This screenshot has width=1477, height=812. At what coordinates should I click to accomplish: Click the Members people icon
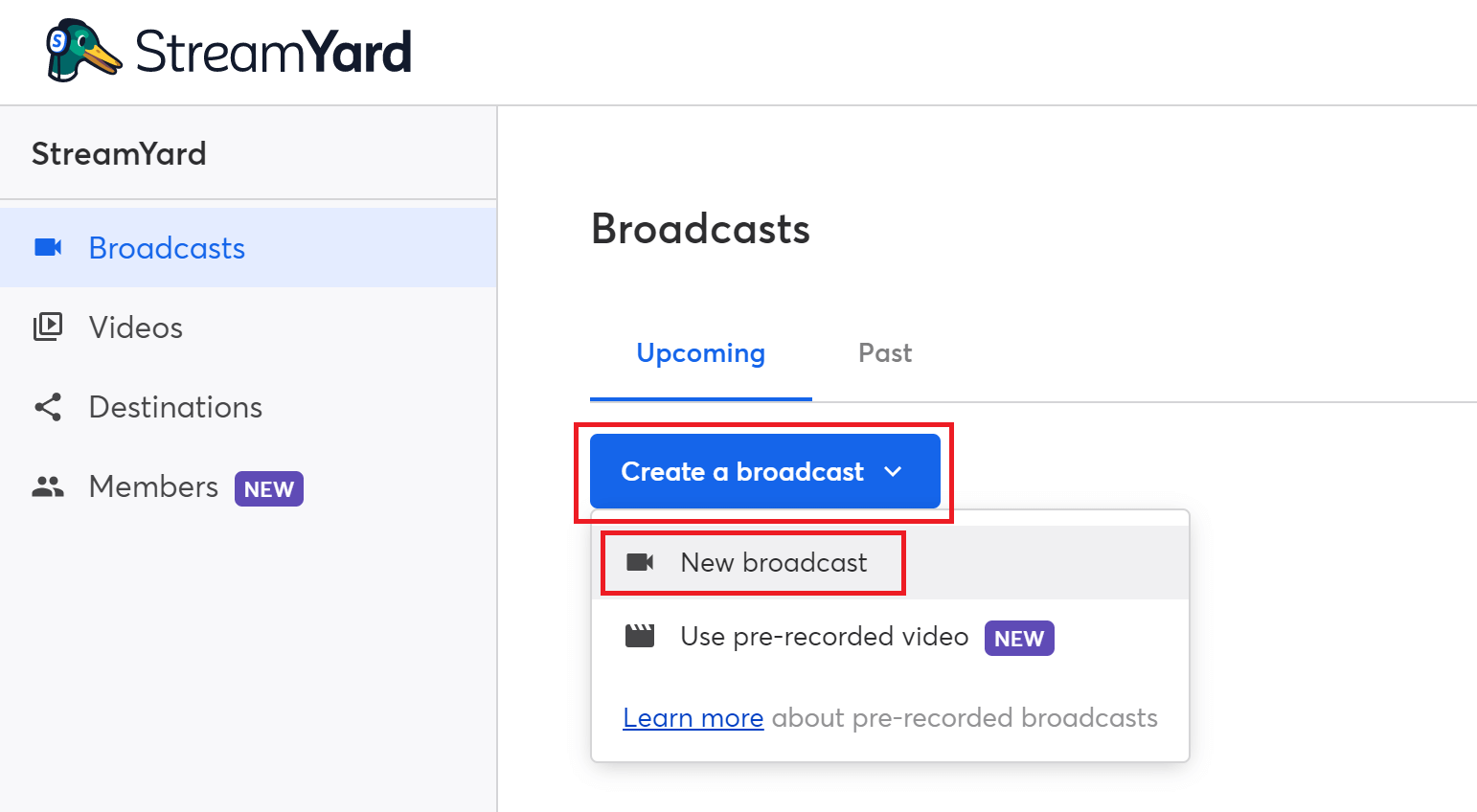click(x=48, y=486)
